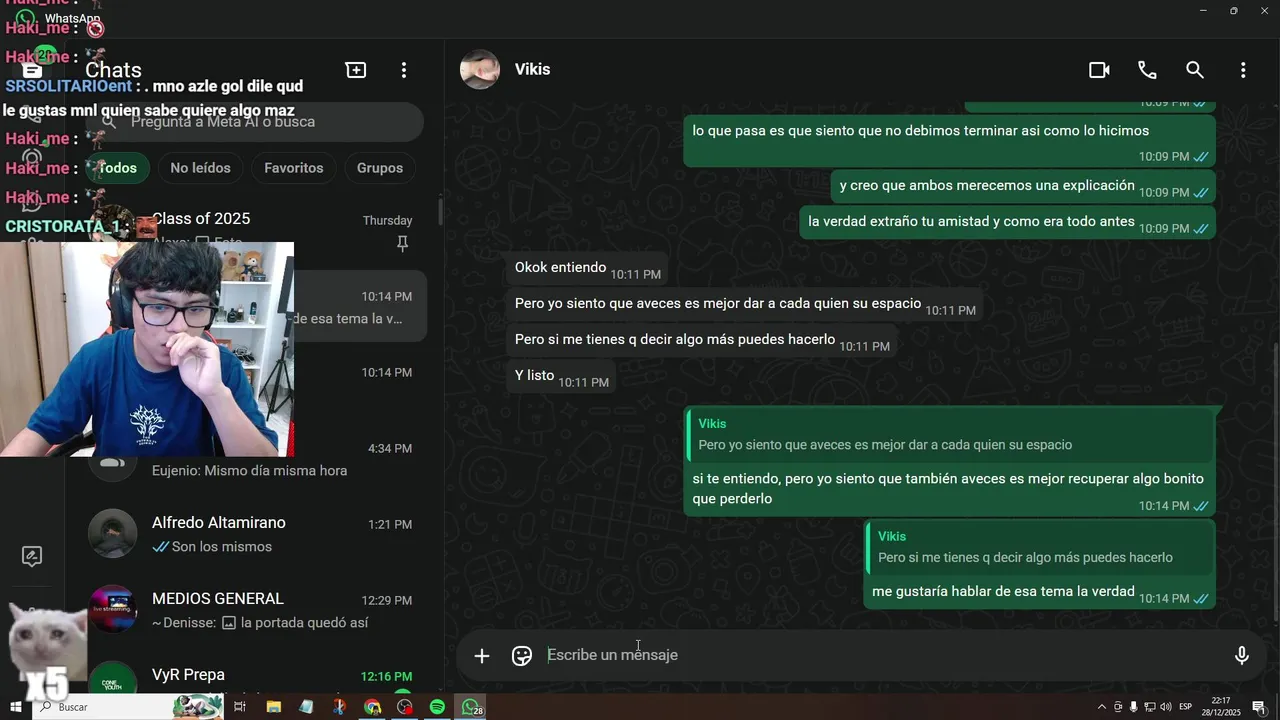1280x720 pixels.
Task: Click camera-in-use icon in system tray
Action: click(x=1118, y=707)
